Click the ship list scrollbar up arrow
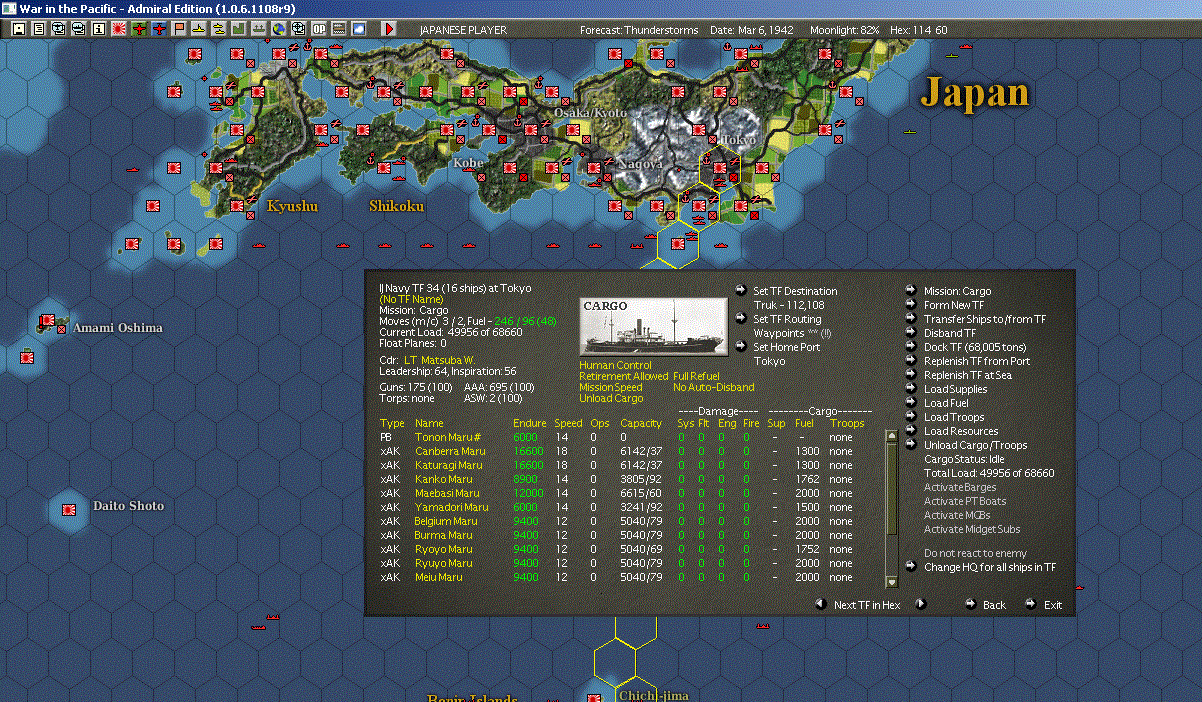 tap(891, 436)
